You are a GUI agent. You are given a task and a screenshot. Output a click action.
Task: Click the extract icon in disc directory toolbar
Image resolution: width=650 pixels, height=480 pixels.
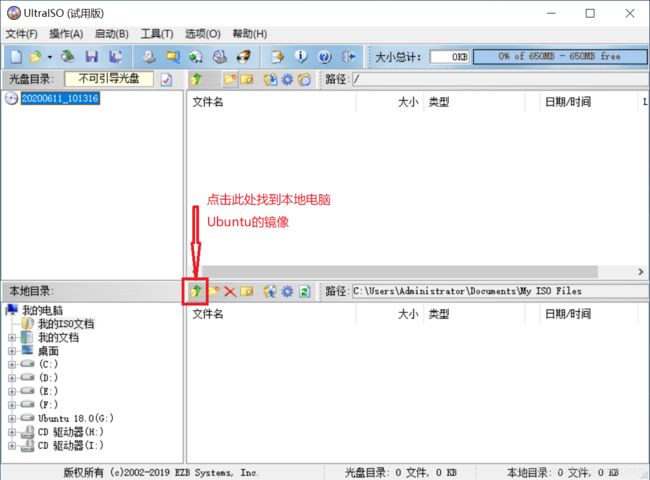pos(270,79)
